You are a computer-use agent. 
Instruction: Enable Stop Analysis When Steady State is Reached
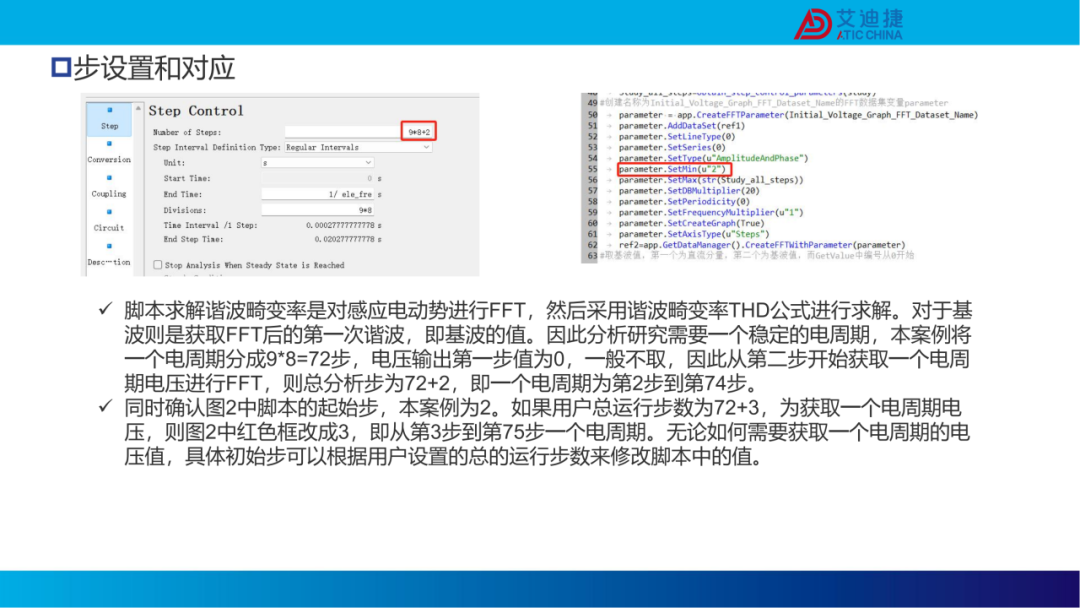point(158,265)
